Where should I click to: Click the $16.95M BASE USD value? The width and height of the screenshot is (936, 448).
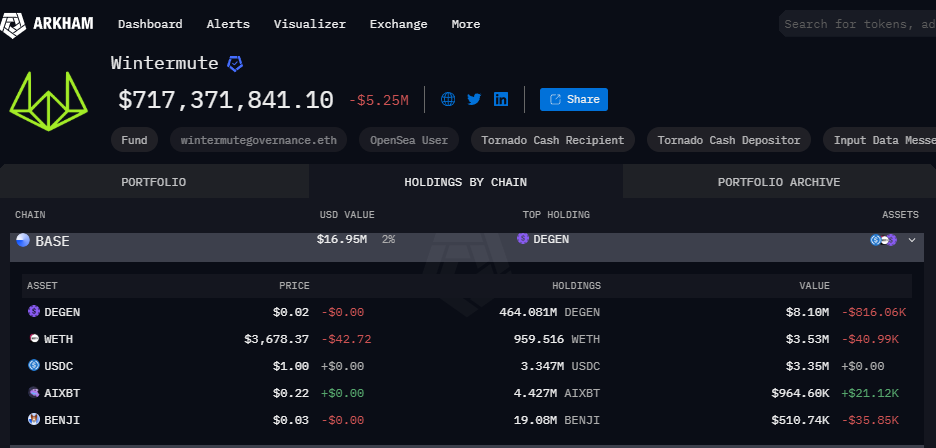pyautogui.click(x=342, y=239)
